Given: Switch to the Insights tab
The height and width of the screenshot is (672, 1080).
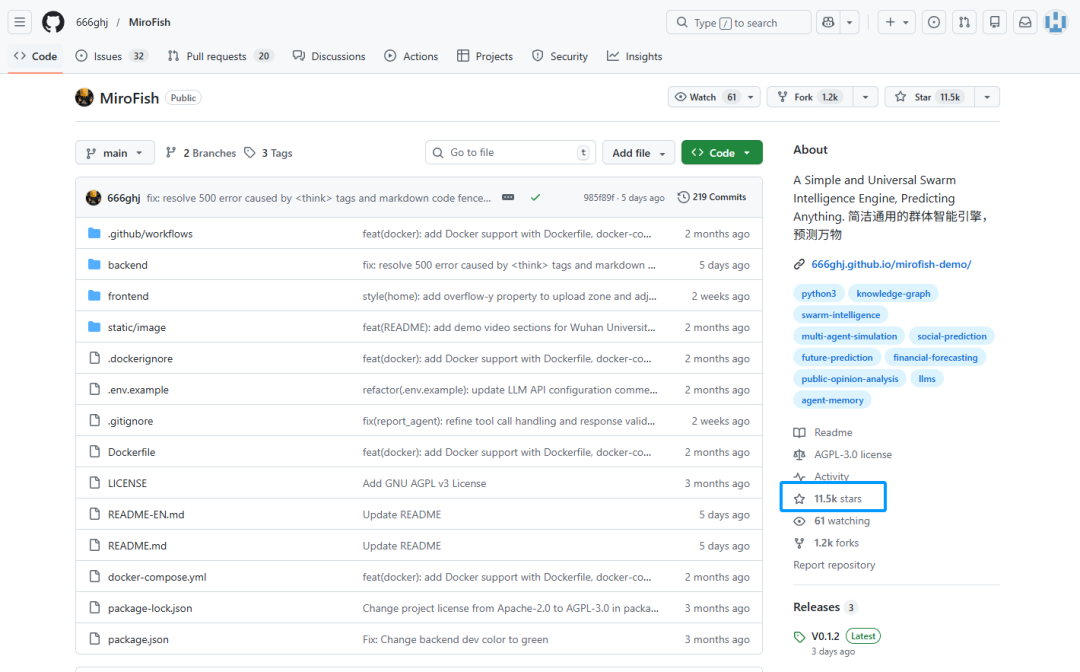Looking at the screenshot, I should (x=634, y=57).
